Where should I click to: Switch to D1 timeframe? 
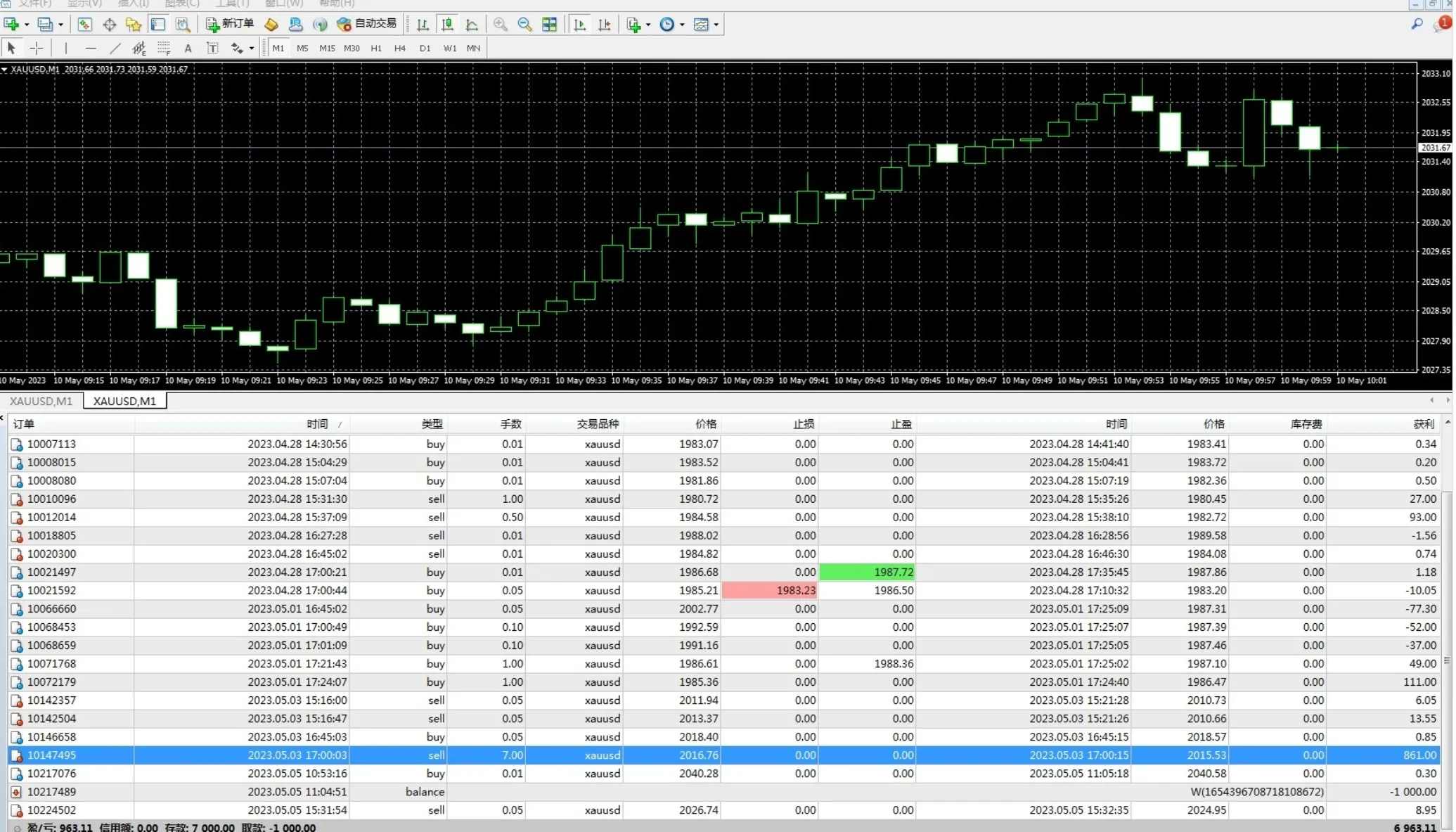(425, 48)
